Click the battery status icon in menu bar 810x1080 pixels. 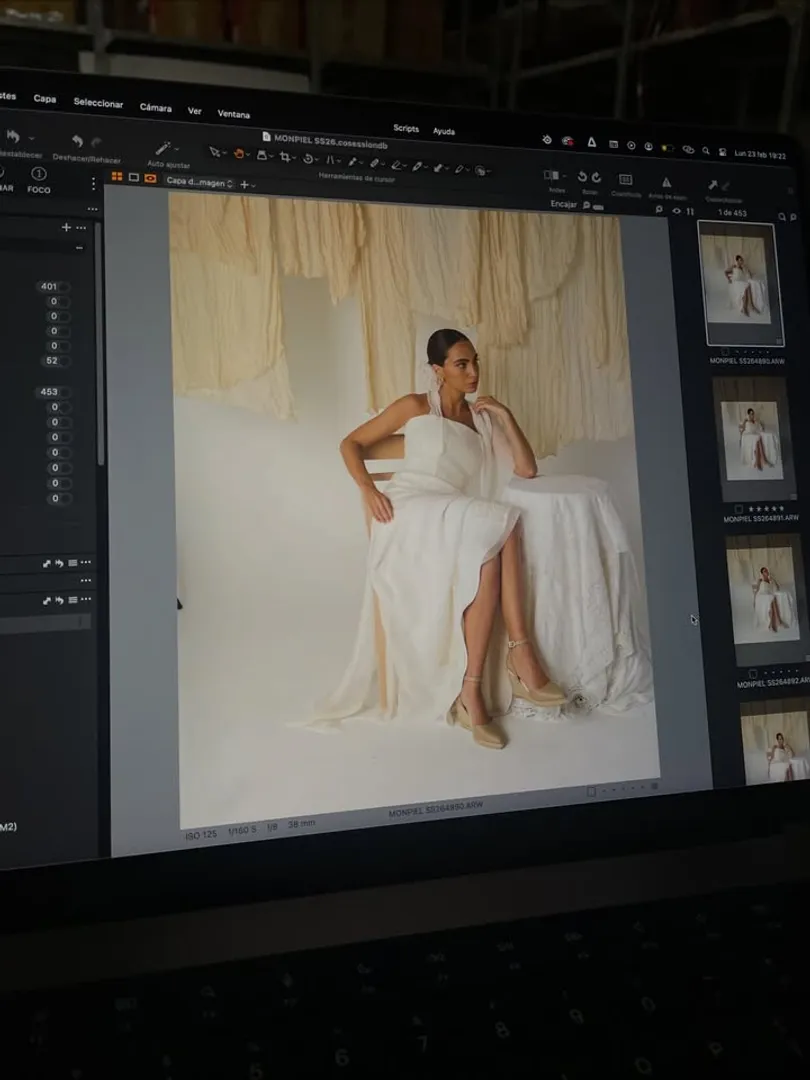(x=667, y=147)
